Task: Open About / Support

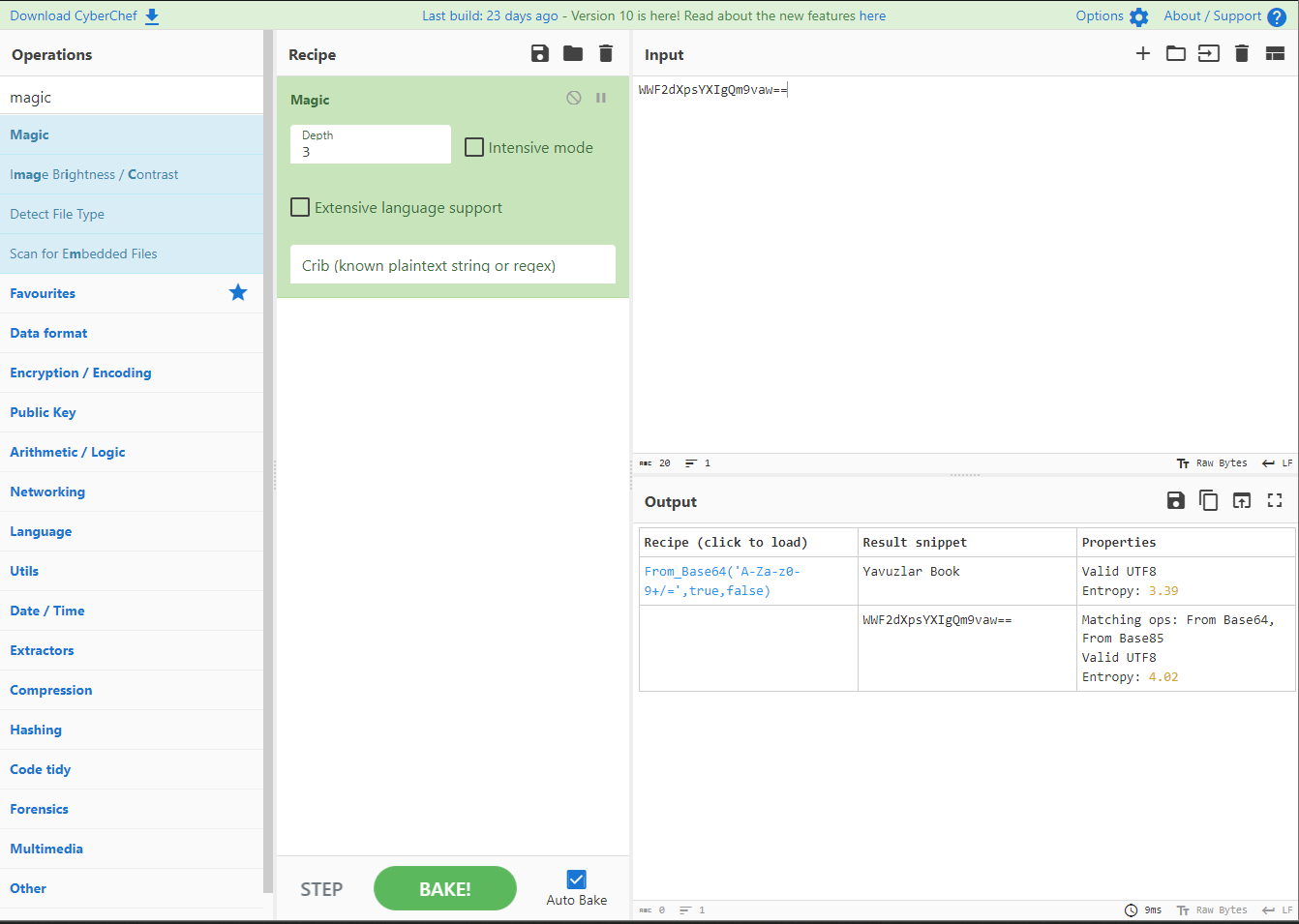Action: 1223,16
